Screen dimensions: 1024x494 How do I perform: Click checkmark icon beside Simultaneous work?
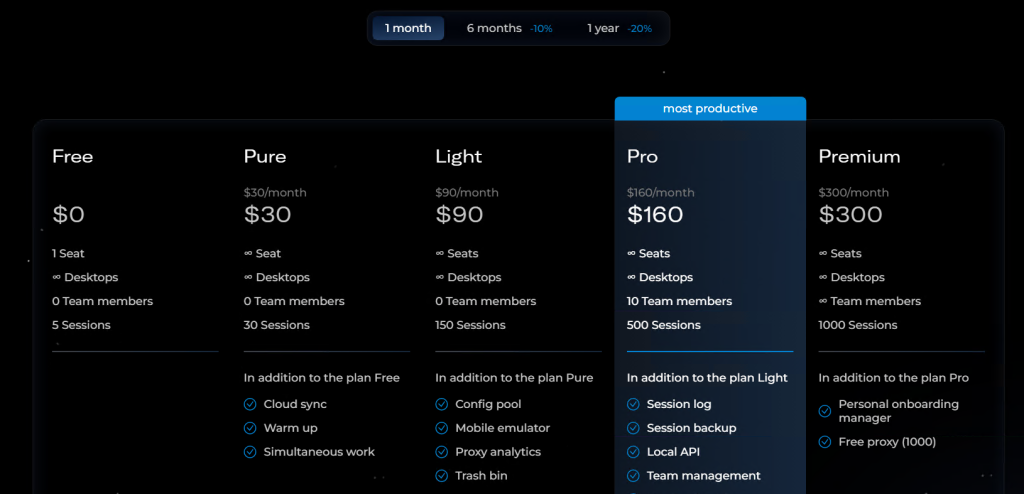(x=250, y=452)
